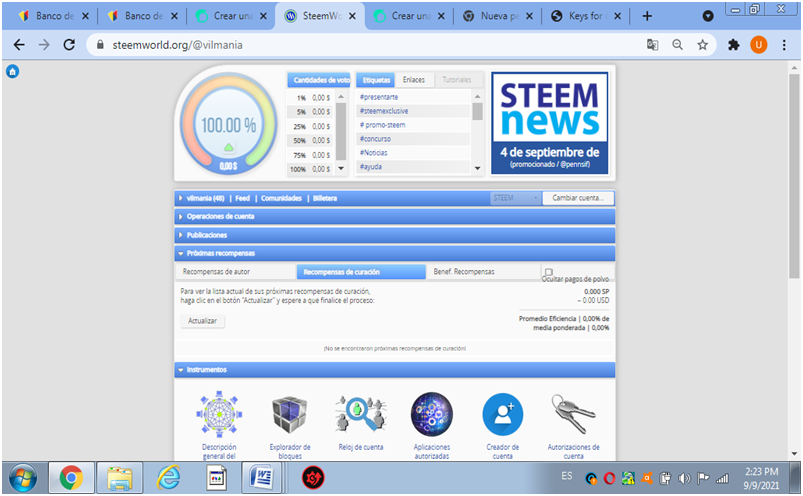Viewport: 803px width, 496px height.
Task: Click the page vertical scrollbar
Action: (x=794, y=174)
